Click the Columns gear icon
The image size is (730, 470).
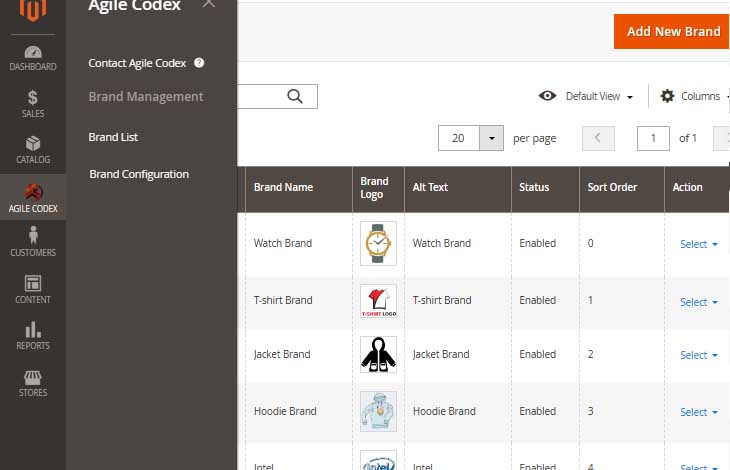point(667,96)
